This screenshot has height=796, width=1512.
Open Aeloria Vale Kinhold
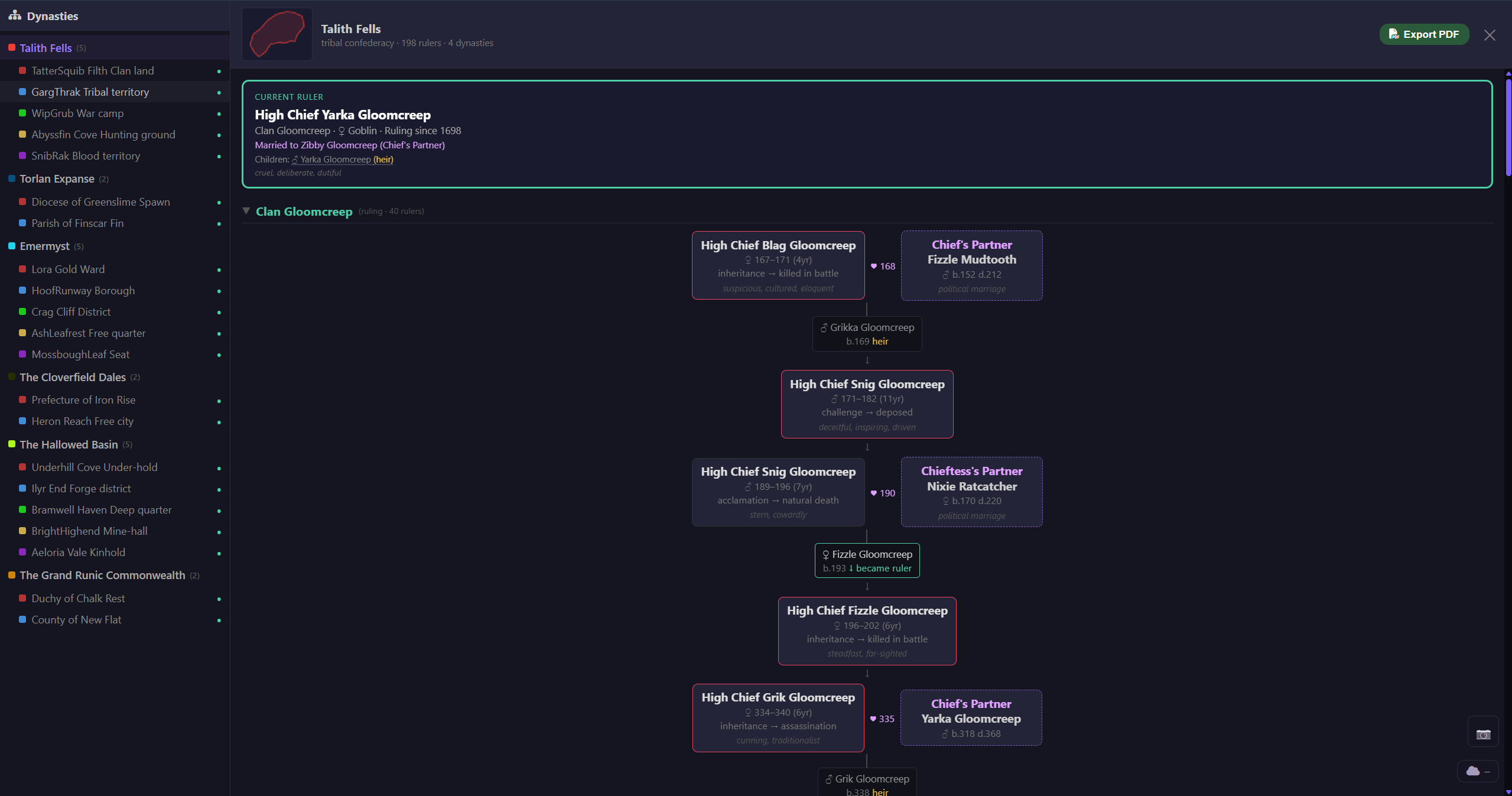click(x=115, y=552)
